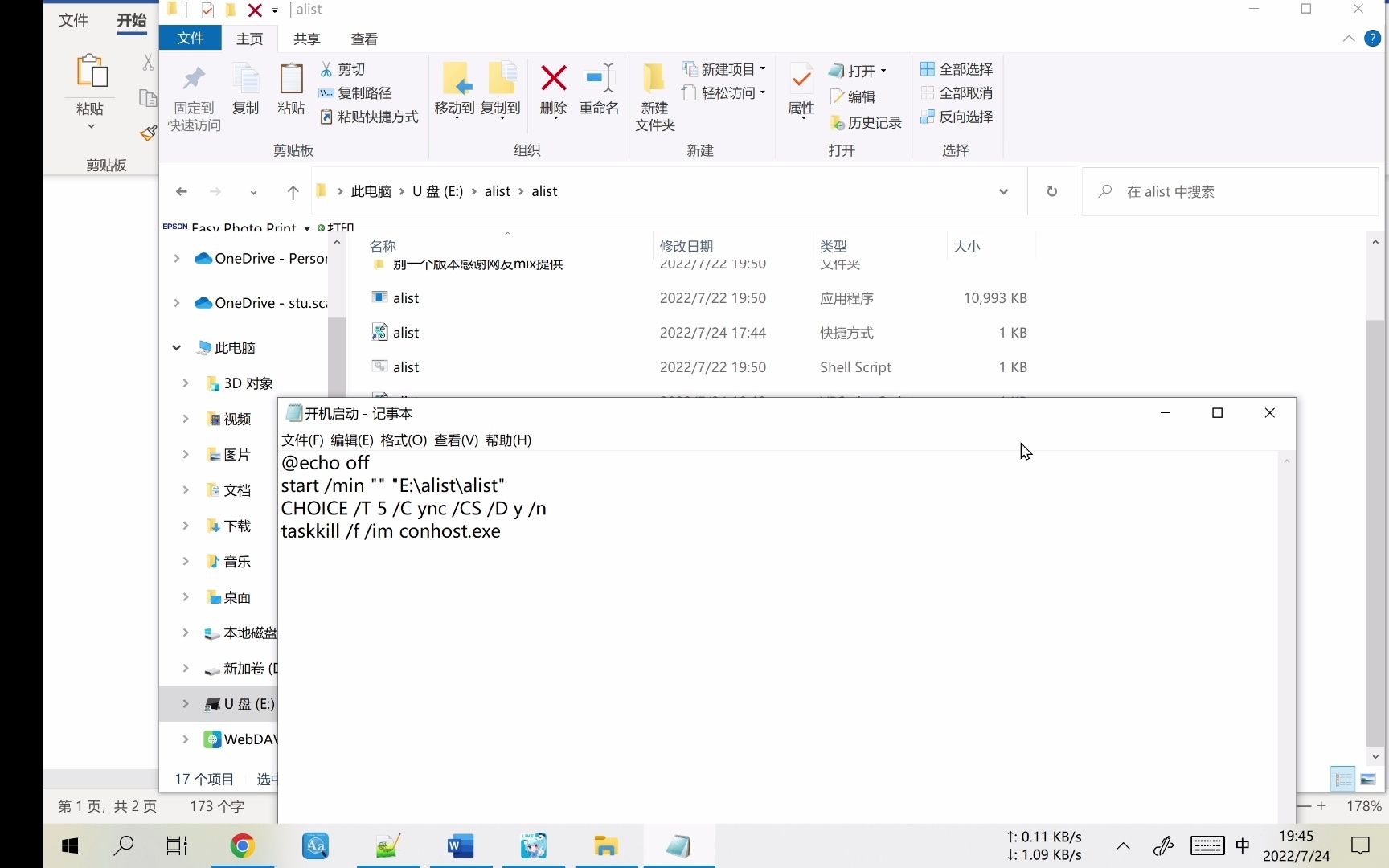
Task: Open Word 开始 tab
Action: (x=131, y=20)
